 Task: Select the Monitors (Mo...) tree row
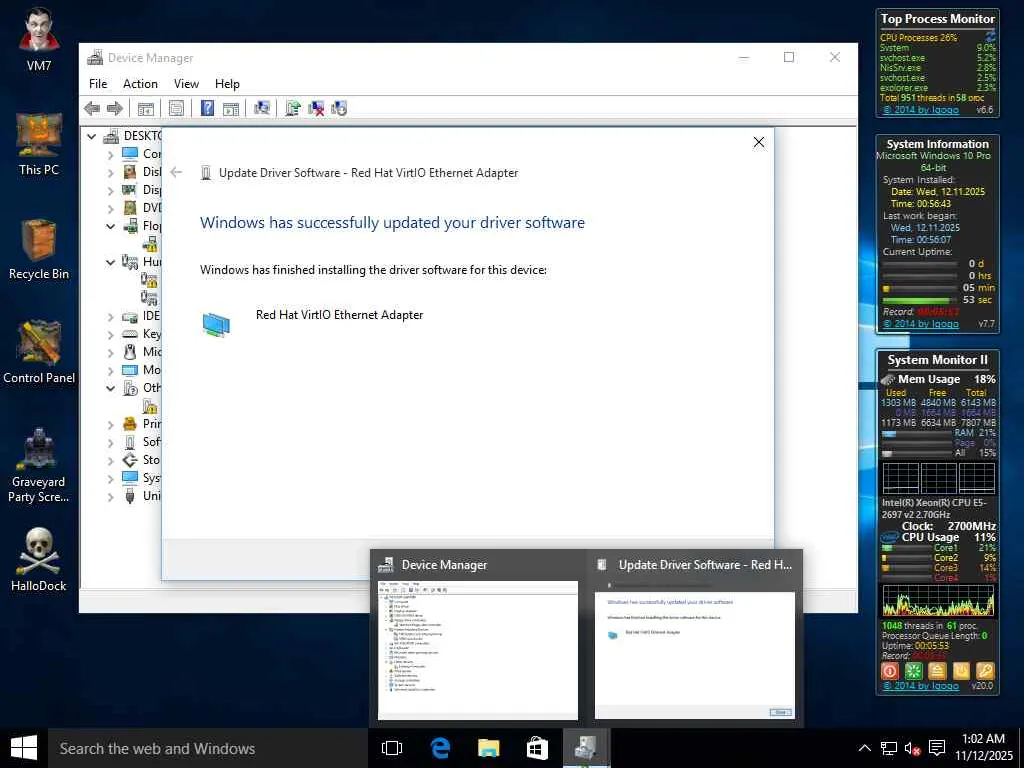coord(142,370)
